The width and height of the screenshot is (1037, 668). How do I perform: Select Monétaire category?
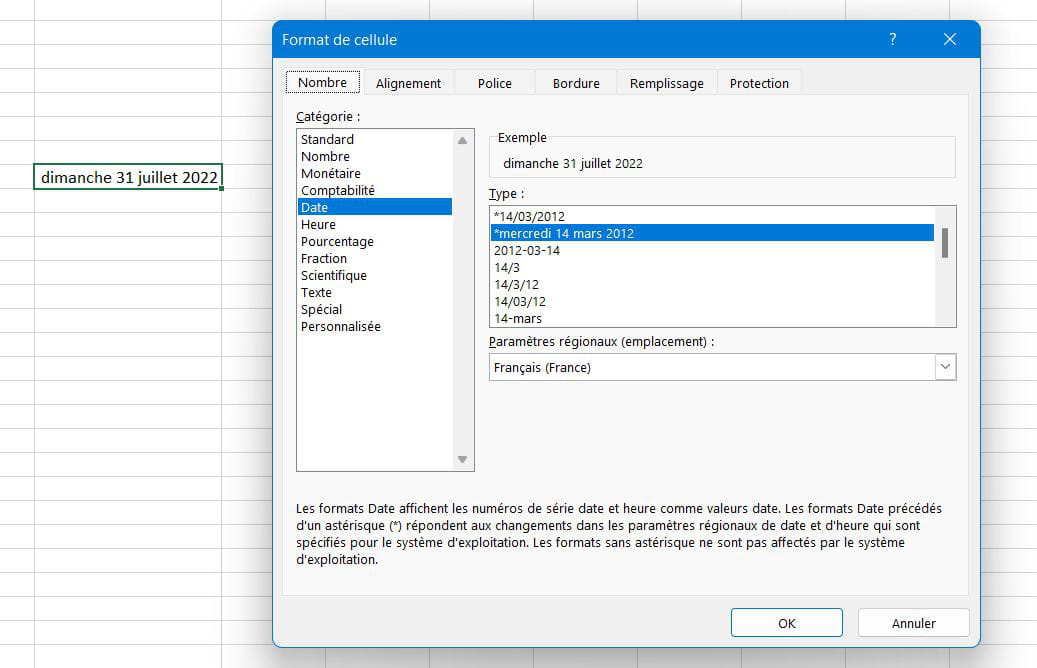point(331,174)
